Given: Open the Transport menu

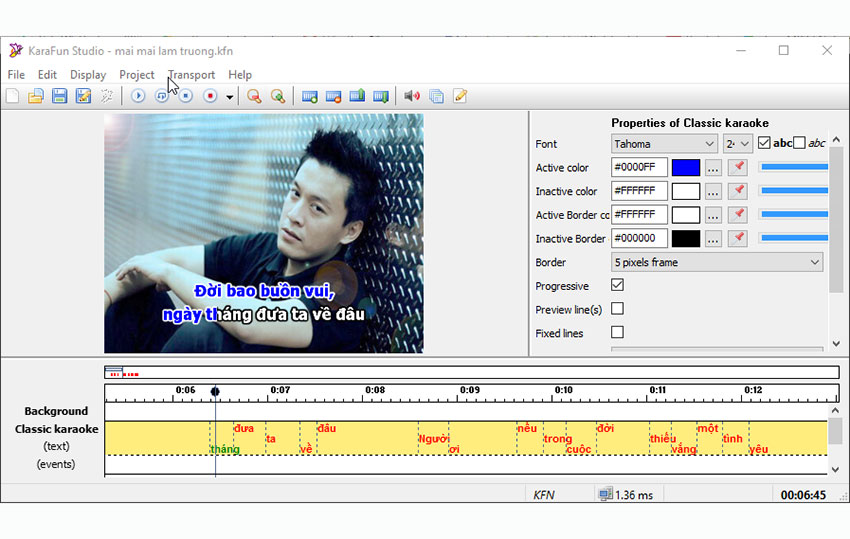Looking at the screenshot, I should point(191,75).
